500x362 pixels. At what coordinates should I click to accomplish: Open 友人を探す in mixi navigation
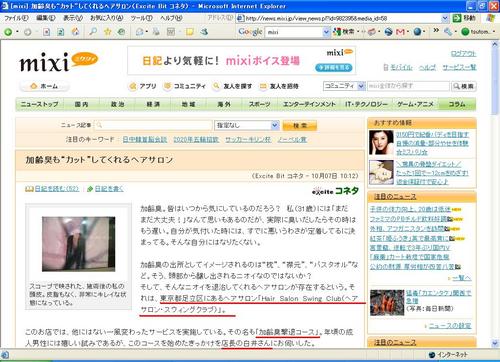point(233,86)
